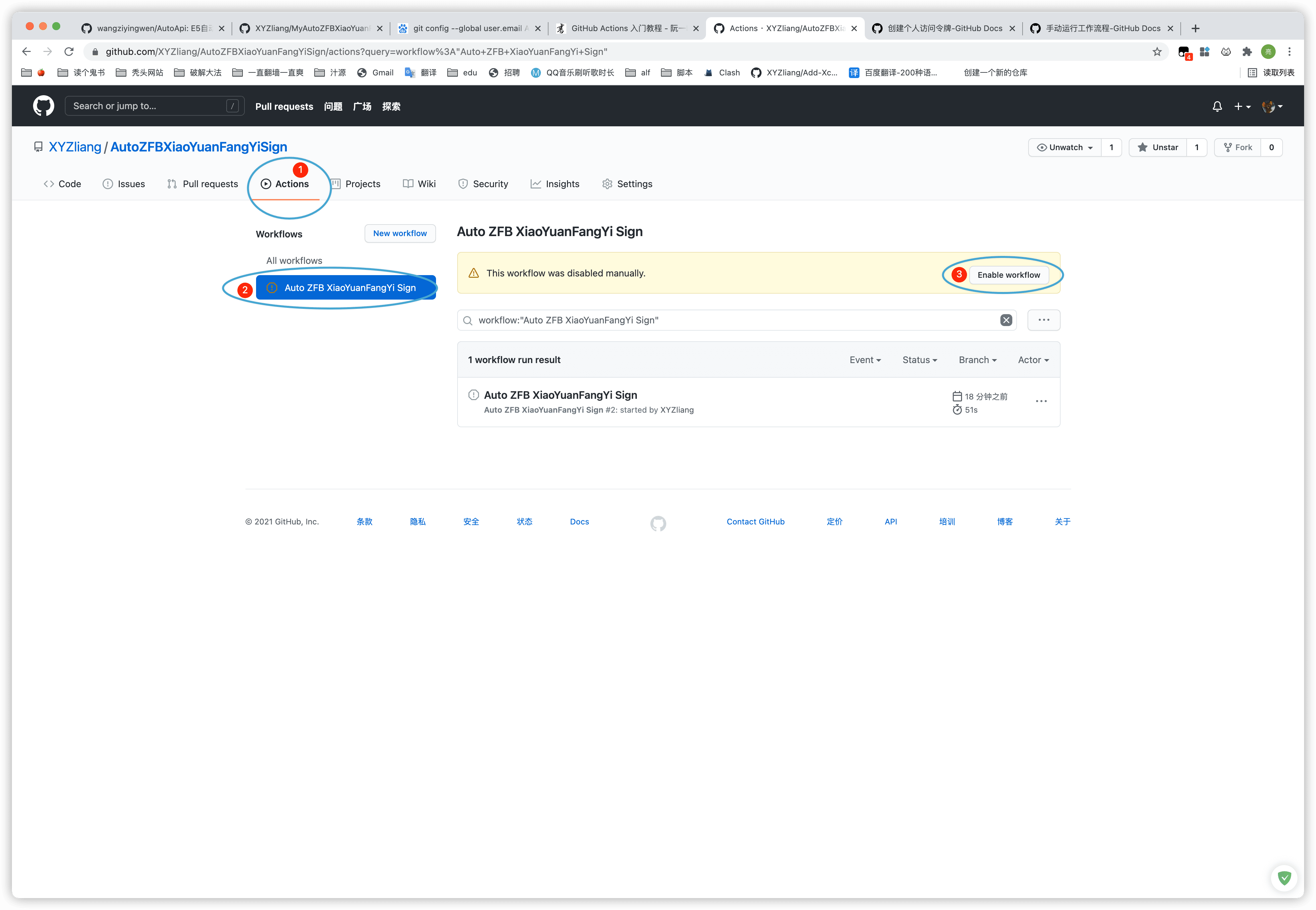1316x910 pixels.
Task: Toggle the Unwatch button for repository
Action: pyautogui.click(x=1065, y=148)
